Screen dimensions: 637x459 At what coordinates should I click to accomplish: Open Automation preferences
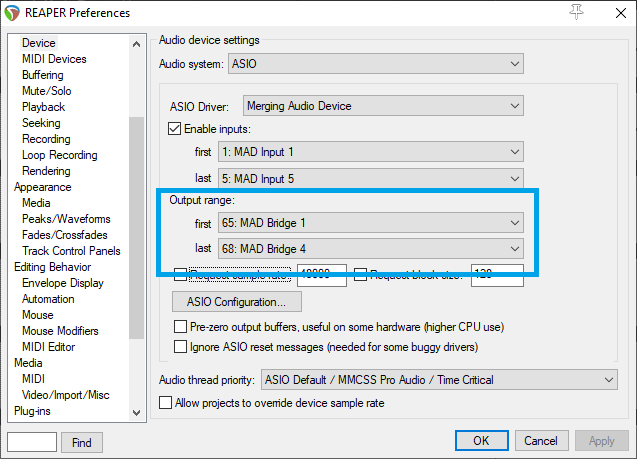pyautogui.click(x=48, y=299)
